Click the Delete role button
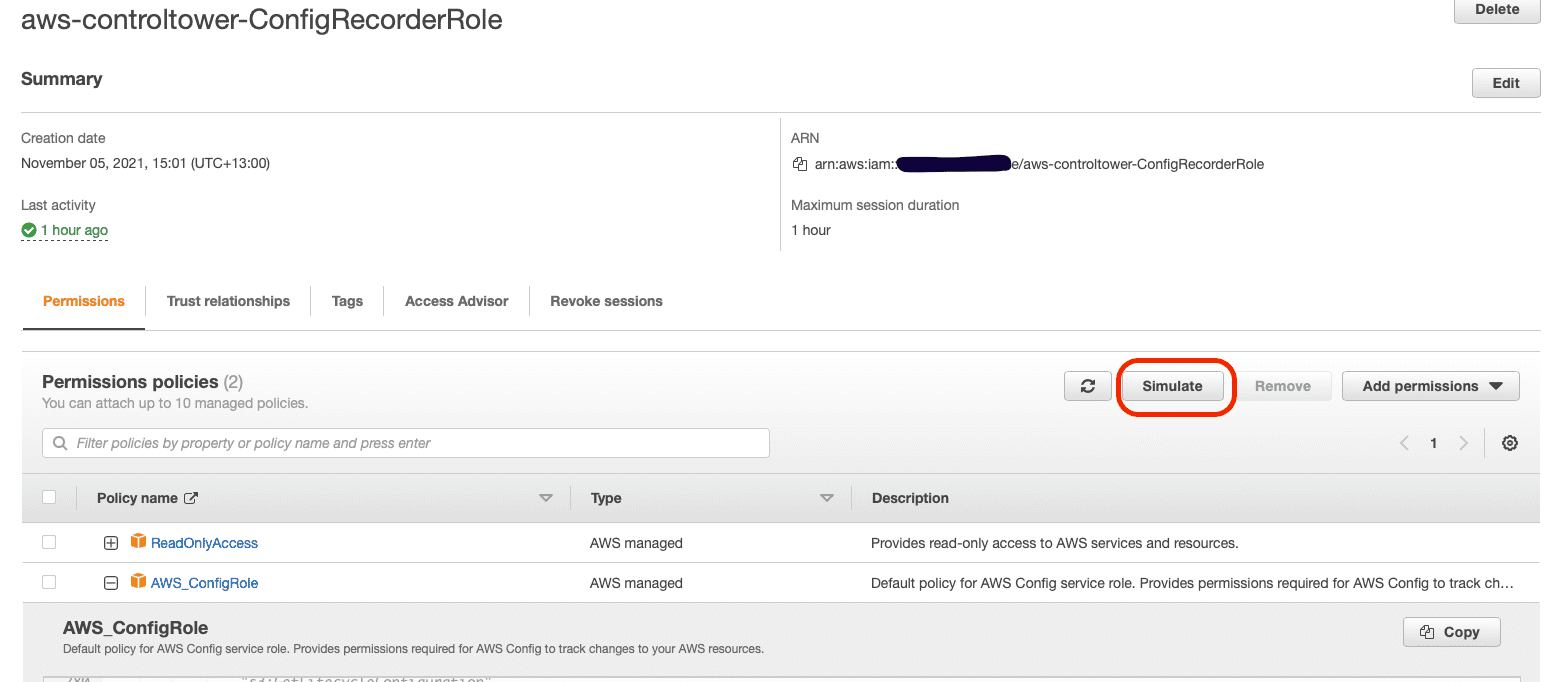The height and width of the screenshot is (682, 1555). coord(1497,10)
